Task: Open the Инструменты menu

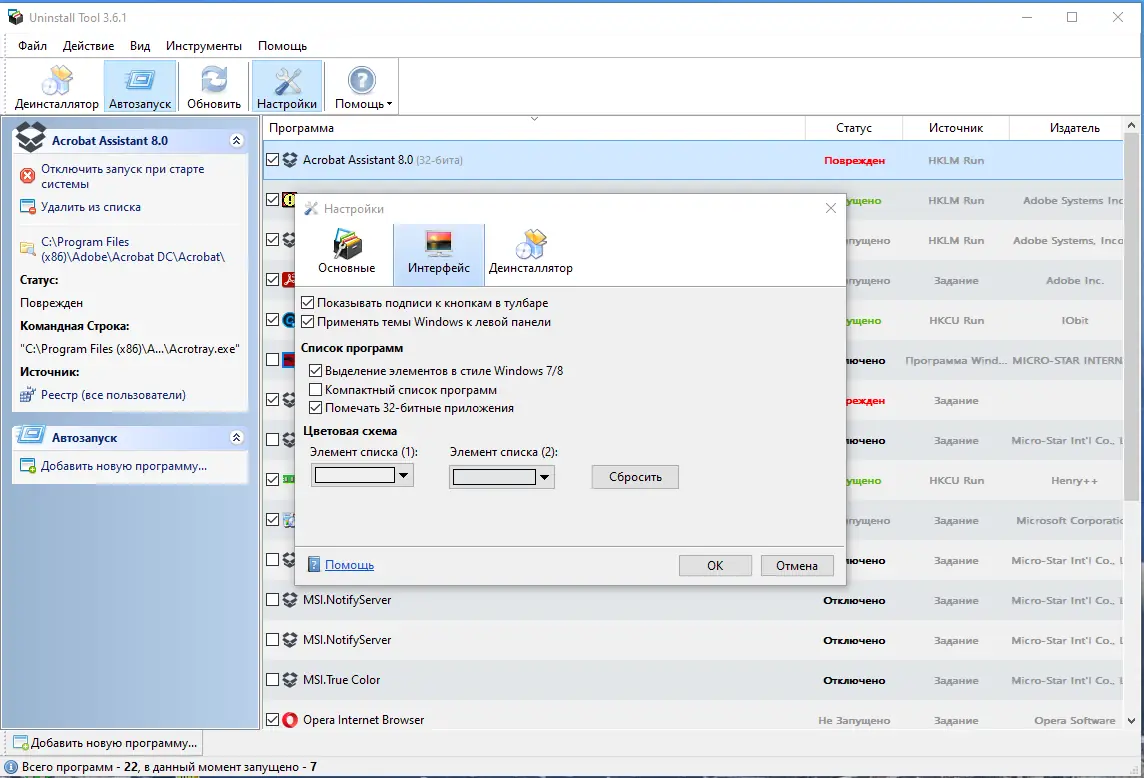Action: (203, 45)
